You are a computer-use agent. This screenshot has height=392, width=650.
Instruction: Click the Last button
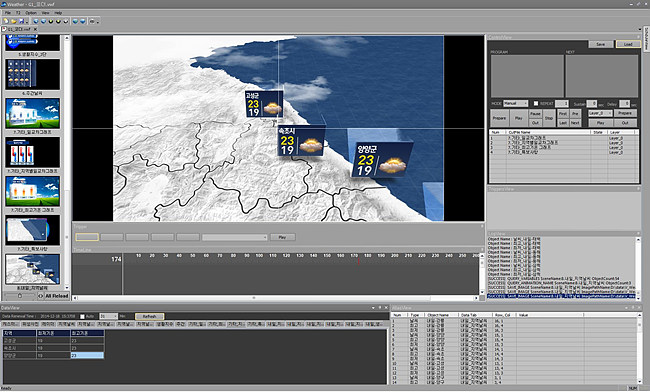[x=563, y=123]
